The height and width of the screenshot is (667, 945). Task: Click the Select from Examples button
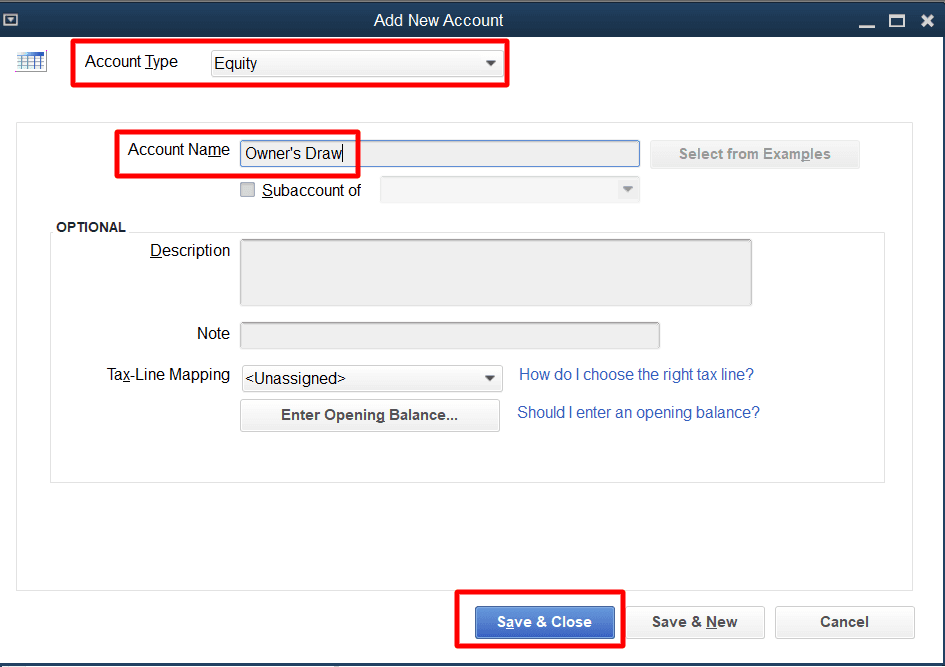(x=754, y=154)
